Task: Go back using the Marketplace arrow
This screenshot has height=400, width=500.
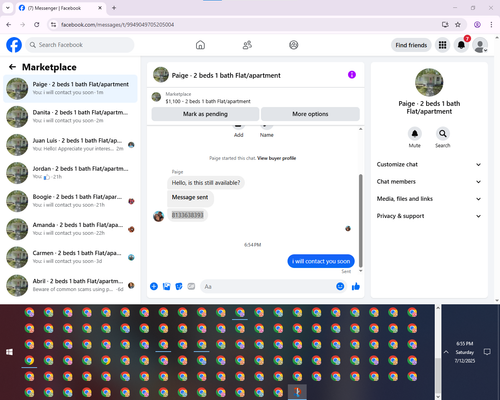Action: [x=12, y=67]
